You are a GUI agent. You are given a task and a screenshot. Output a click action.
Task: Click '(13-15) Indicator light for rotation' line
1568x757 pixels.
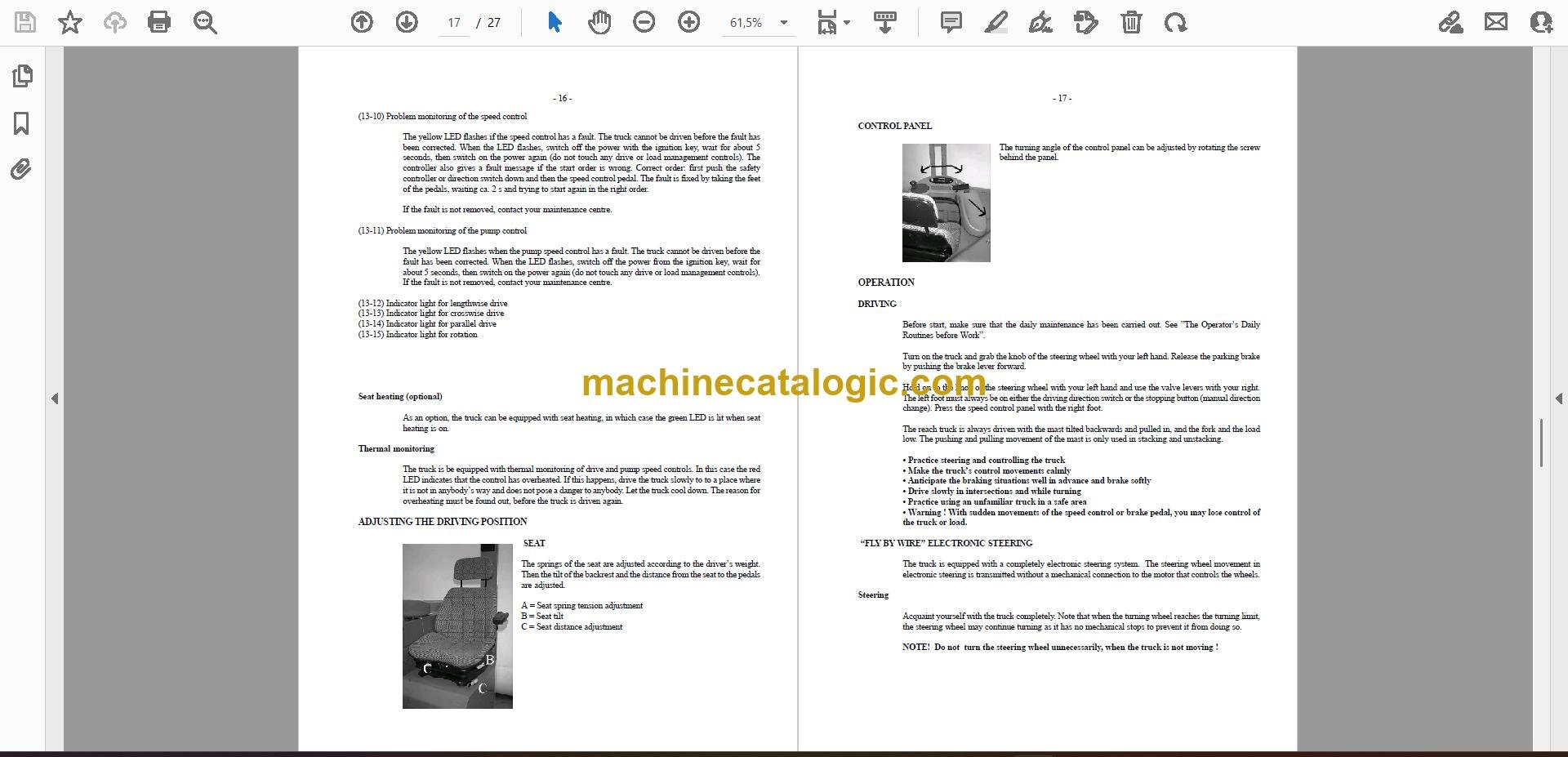[418, 335]
